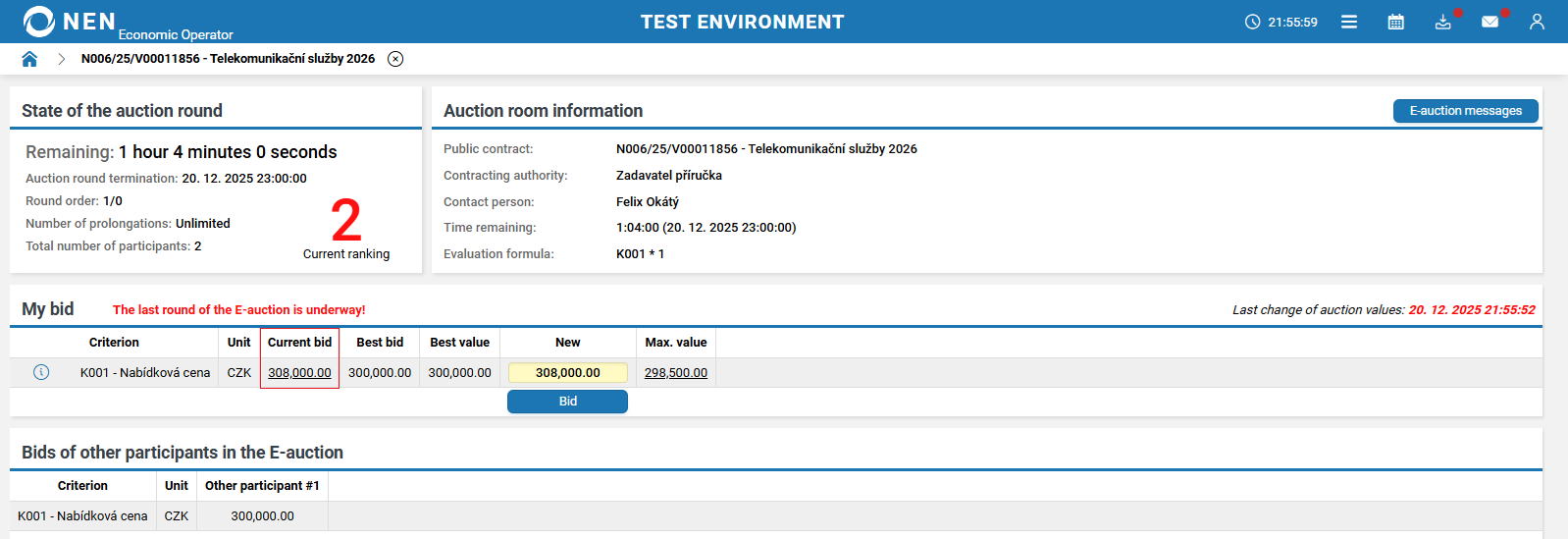This screenshot has height=539, width=1568.
Task: Open the downloads icon in header
Action: tap(1442, 22)
